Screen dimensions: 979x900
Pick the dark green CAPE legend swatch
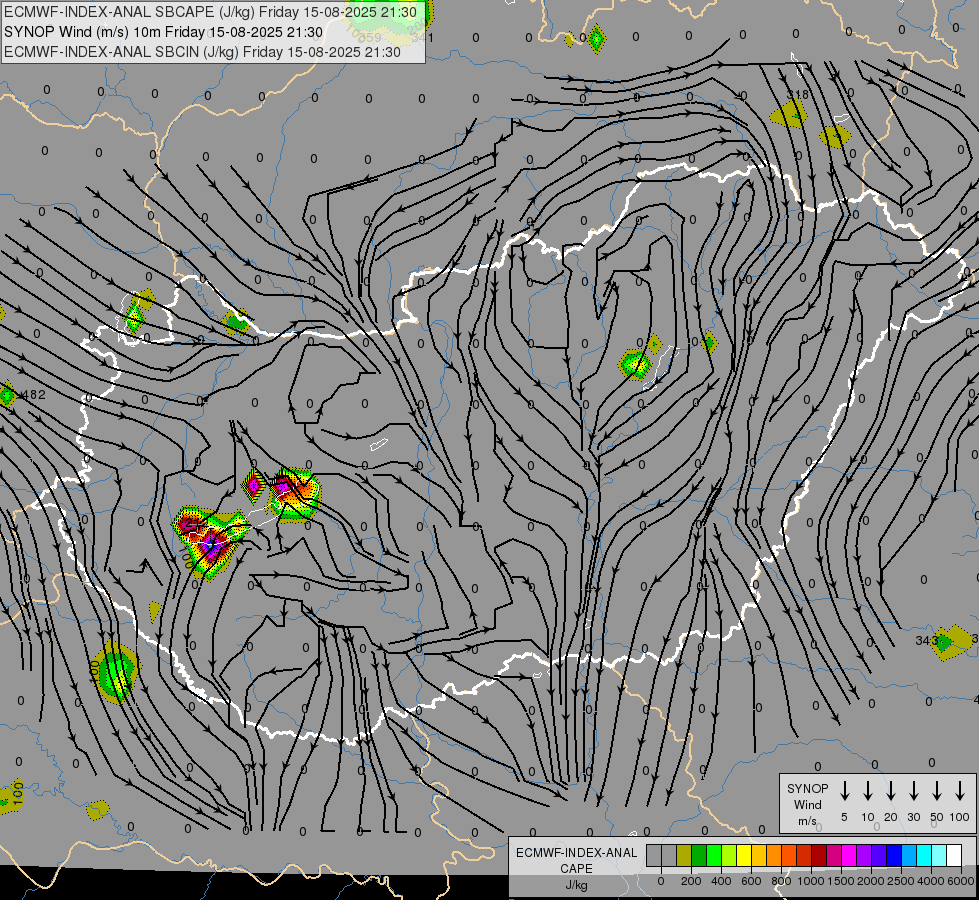(699, 855)
